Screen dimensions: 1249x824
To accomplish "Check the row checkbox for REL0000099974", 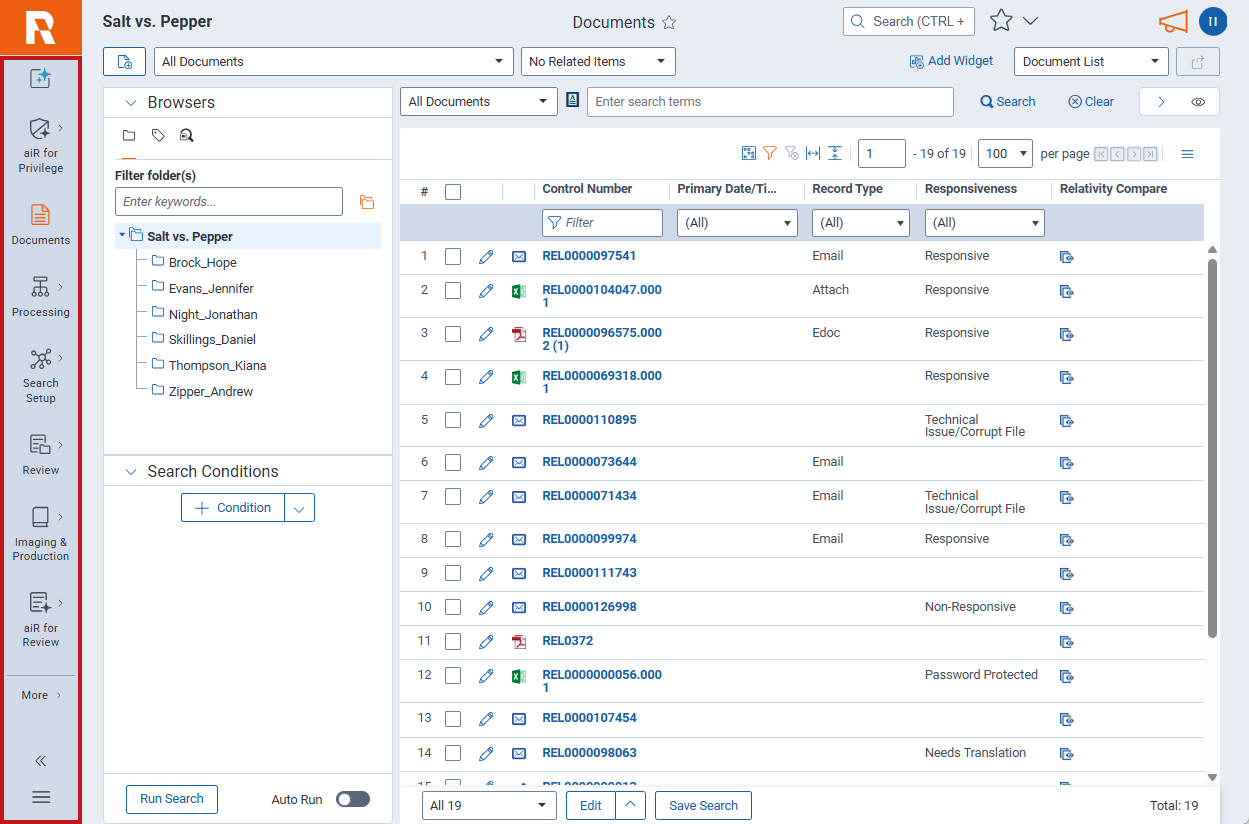I will click(453, 539).
